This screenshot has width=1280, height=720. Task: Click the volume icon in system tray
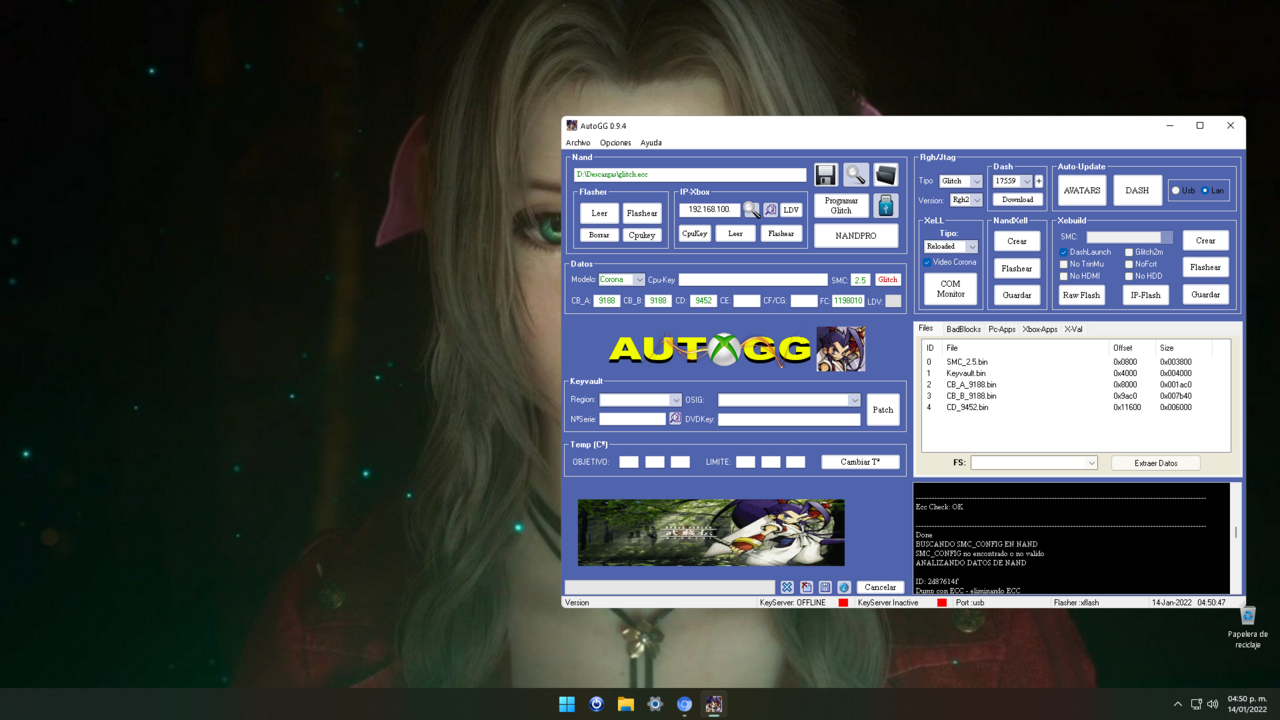pos(1212,704)
